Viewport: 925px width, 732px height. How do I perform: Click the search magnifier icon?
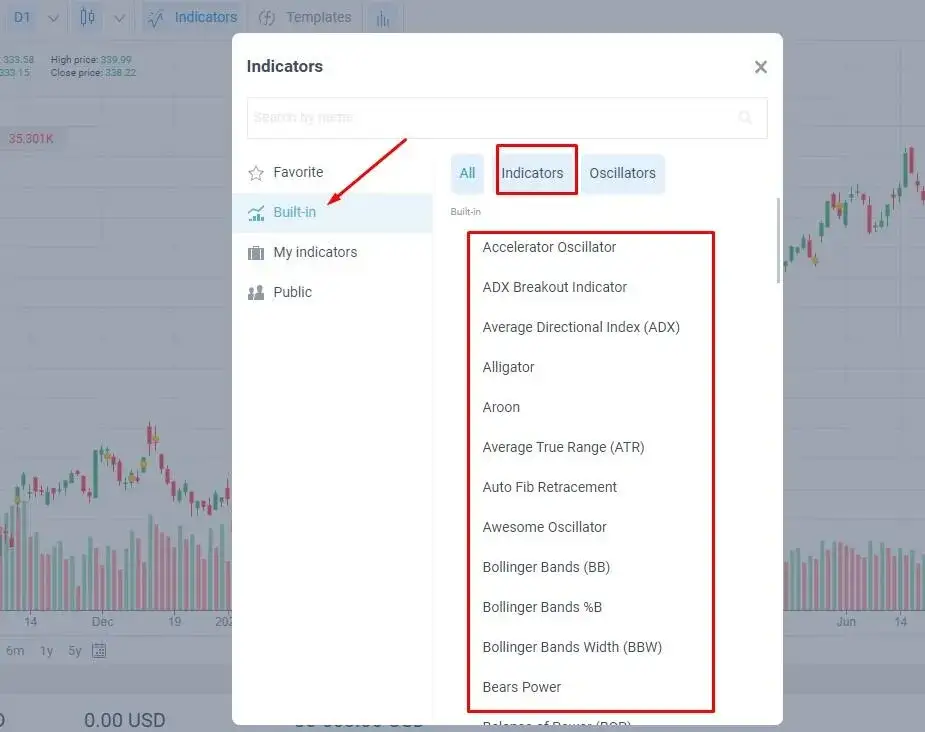pos(745,117)
